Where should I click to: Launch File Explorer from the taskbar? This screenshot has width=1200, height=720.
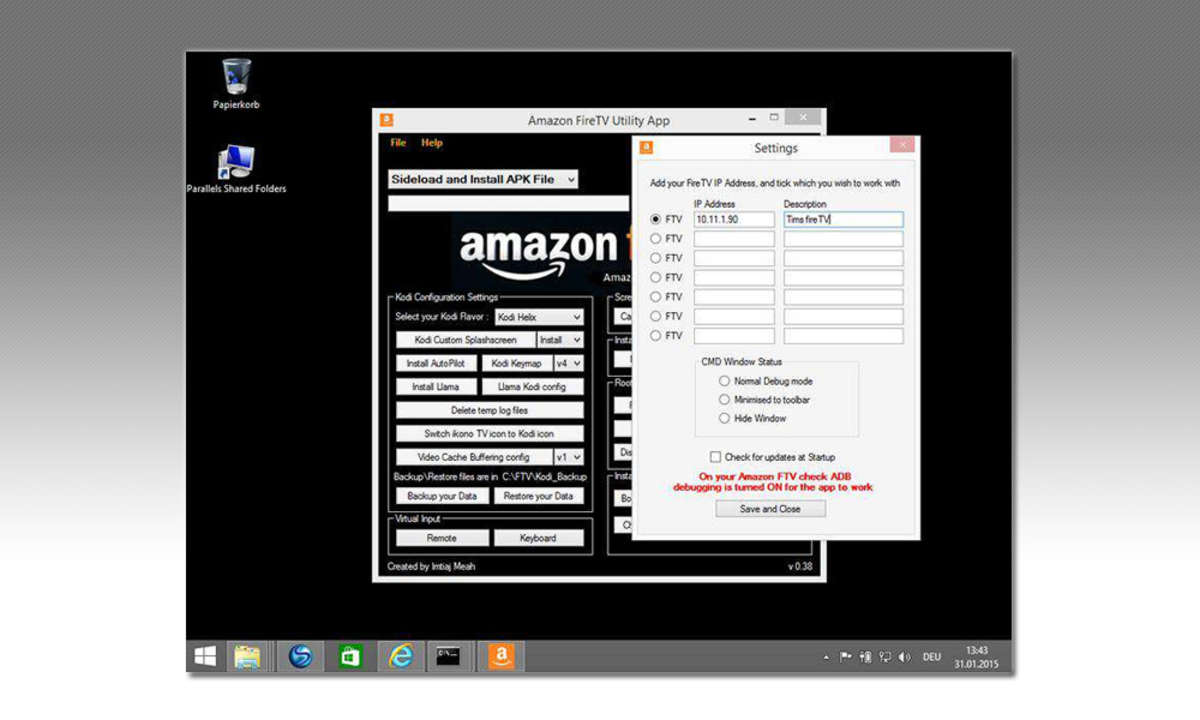(247, 656)
